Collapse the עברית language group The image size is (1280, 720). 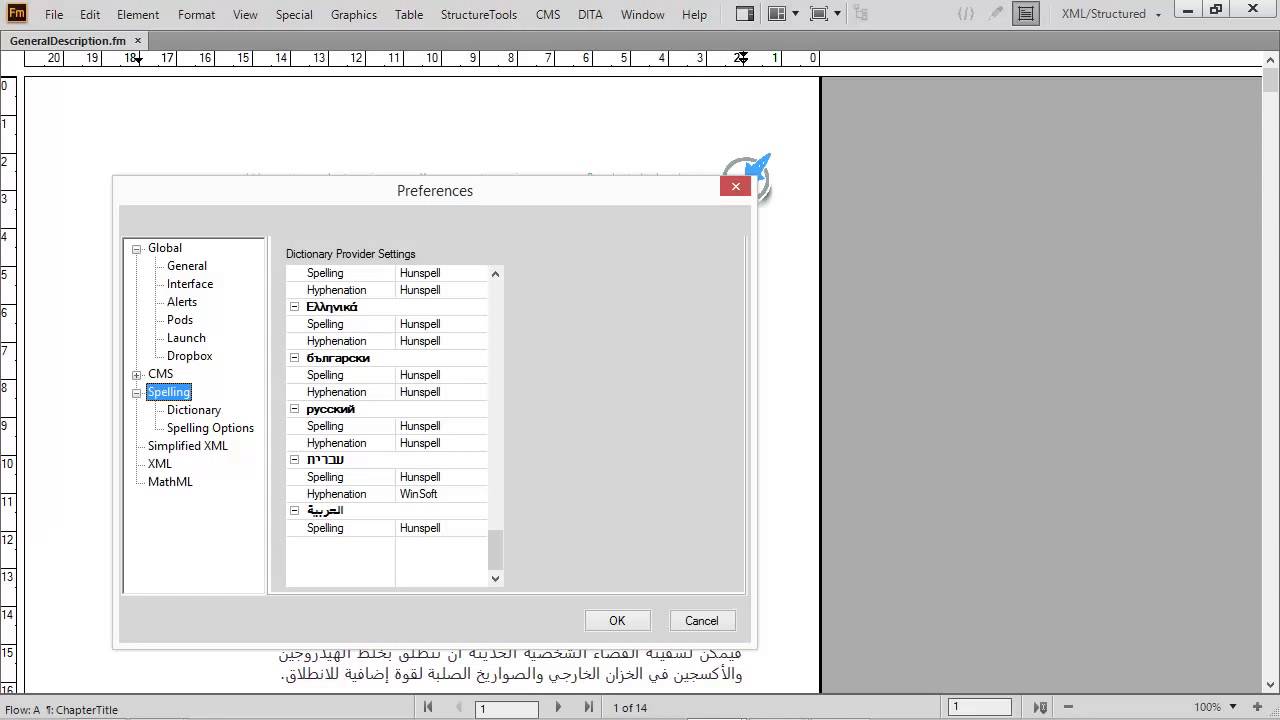(x=295, y=460)
